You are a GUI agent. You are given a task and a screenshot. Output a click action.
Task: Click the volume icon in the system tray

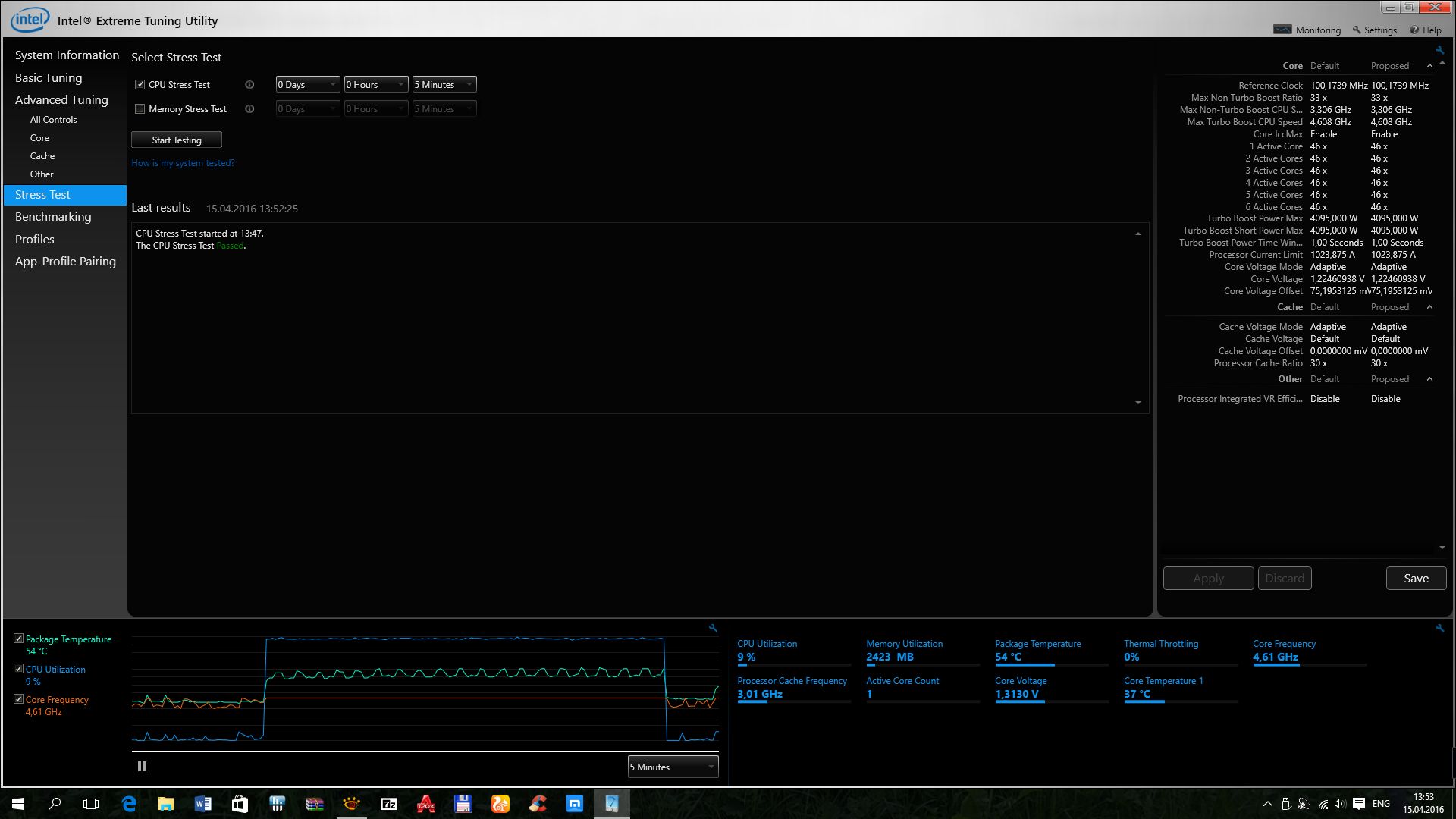[1340, 804]
